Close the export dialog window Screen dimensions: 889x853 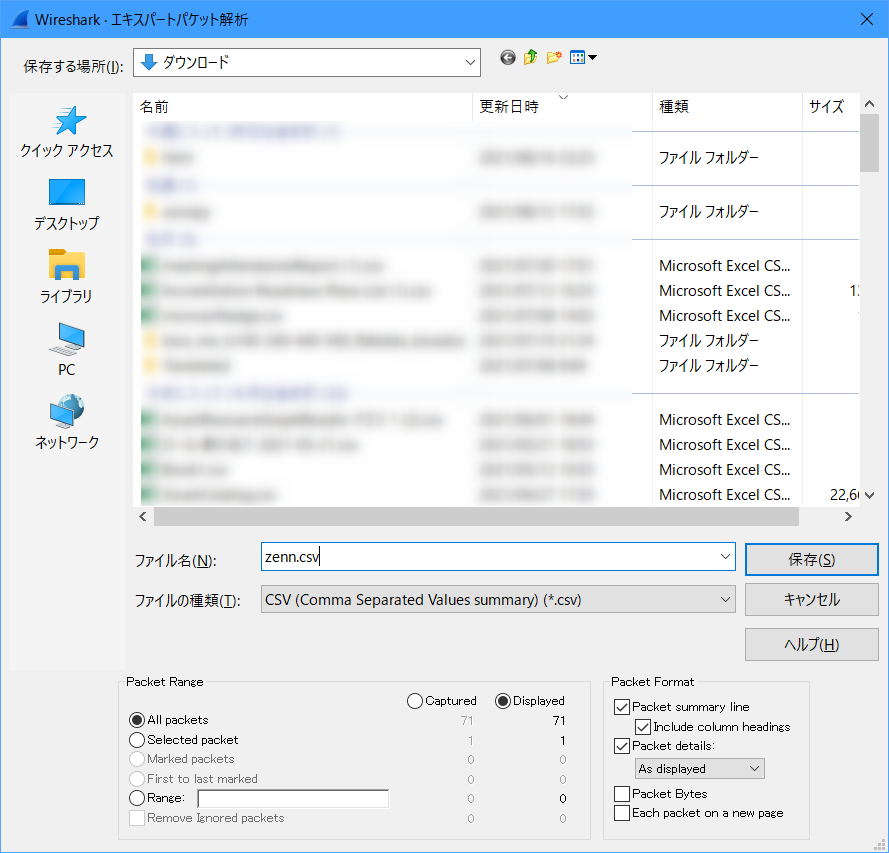pyautogui.click(x=866, y=19)
